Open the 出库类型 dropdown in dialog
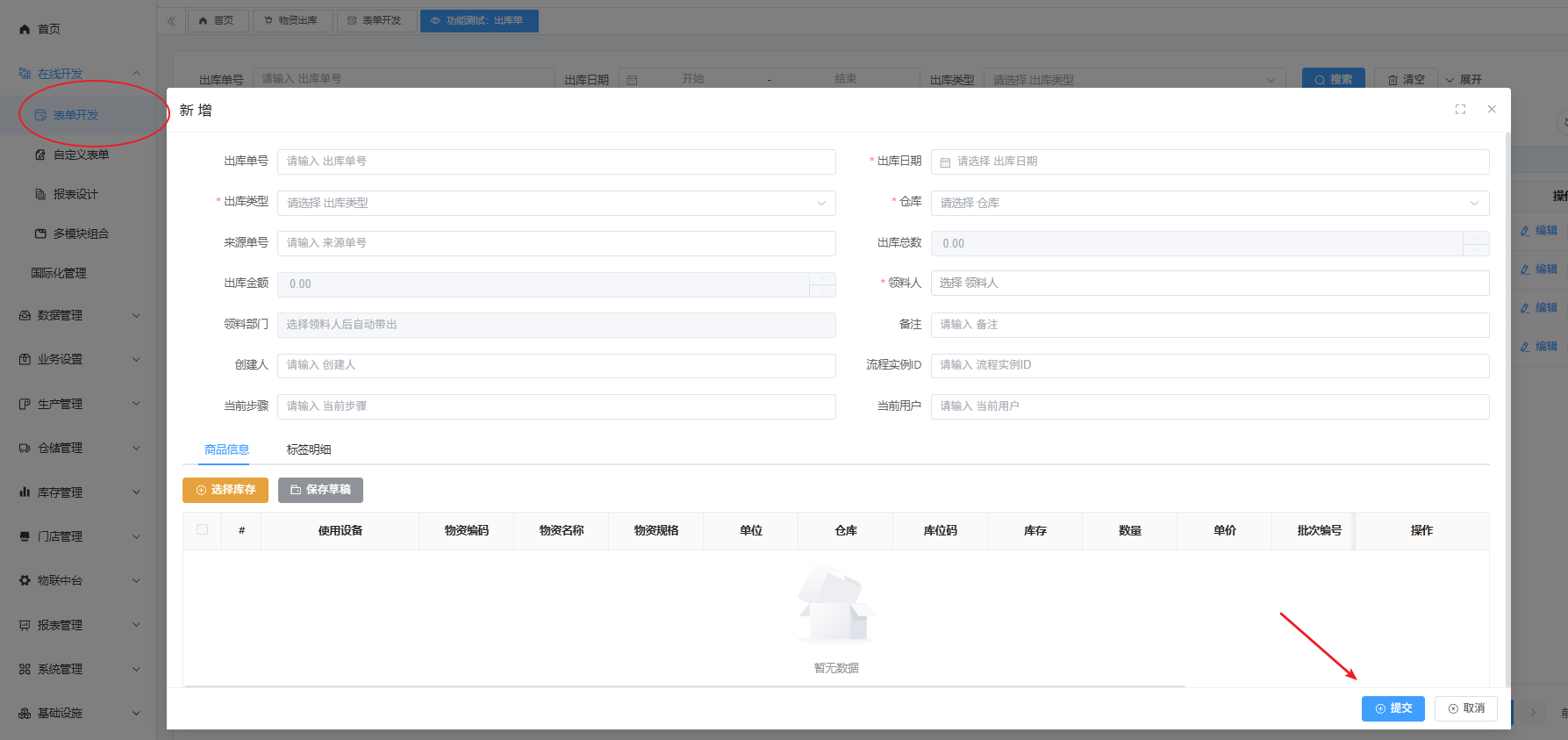The height and width of the screenshot is (740, 1568). 556,203
